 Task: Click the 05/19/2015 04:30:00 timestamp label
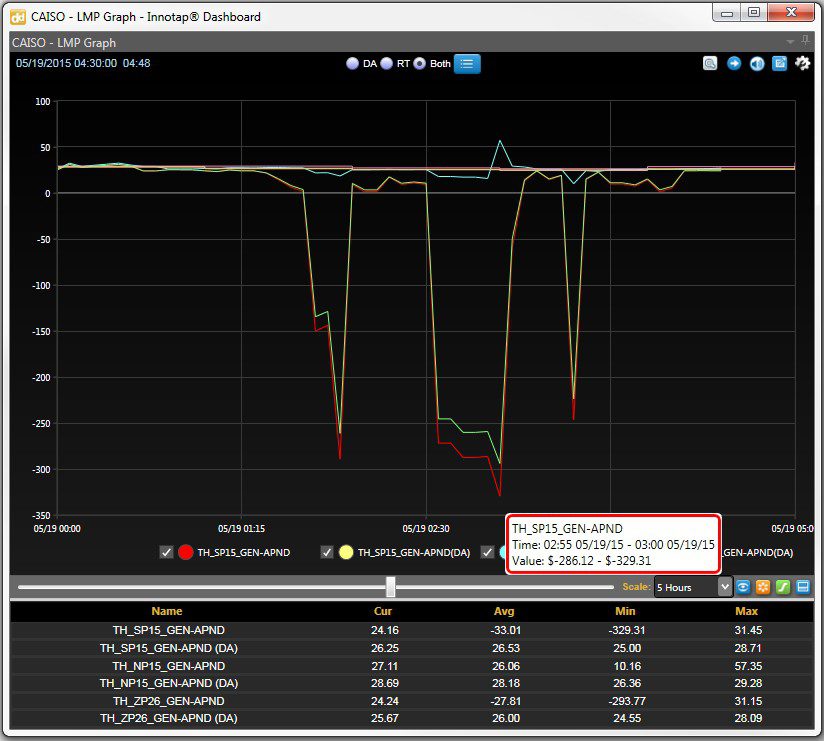(x=66, y=63)
